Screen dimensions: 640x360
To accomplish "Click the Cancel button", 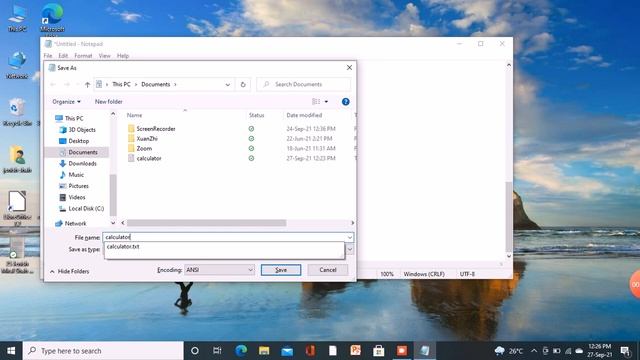I will (328, 270).
